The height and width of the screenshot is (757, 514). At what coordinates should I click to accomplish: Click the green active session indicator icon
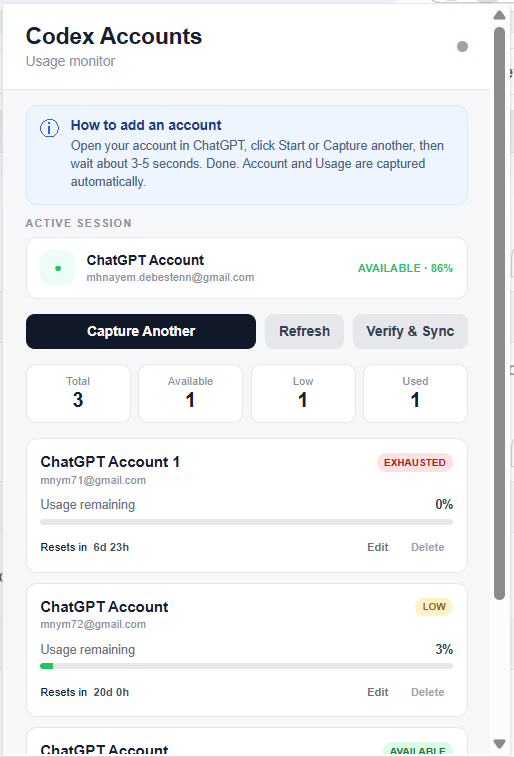pos(57,268)
